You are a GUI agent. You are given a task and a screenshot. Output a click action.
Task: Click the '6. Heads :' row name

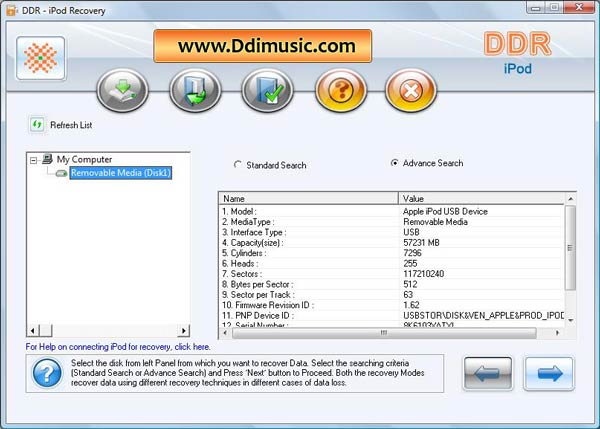pos(240,263)
